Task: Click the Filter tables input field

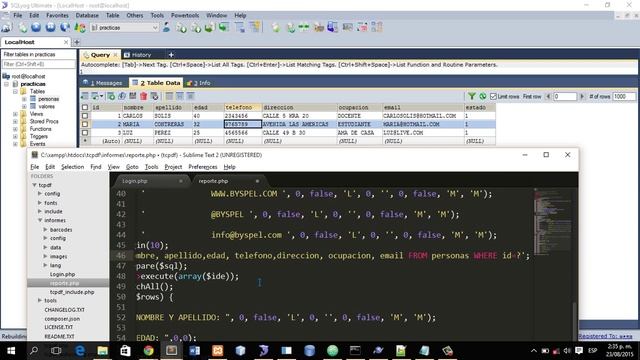Action: (x=38, y=64)
